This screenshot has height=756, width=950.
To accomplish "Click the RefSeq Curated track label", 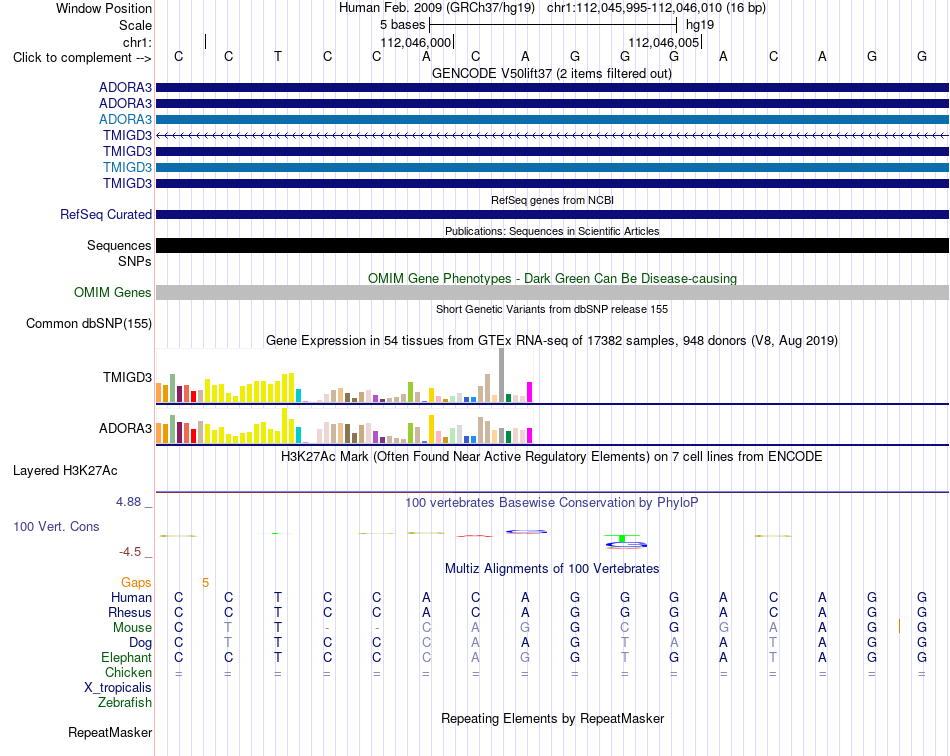I will pyautogui.click(x=106, y=214).
